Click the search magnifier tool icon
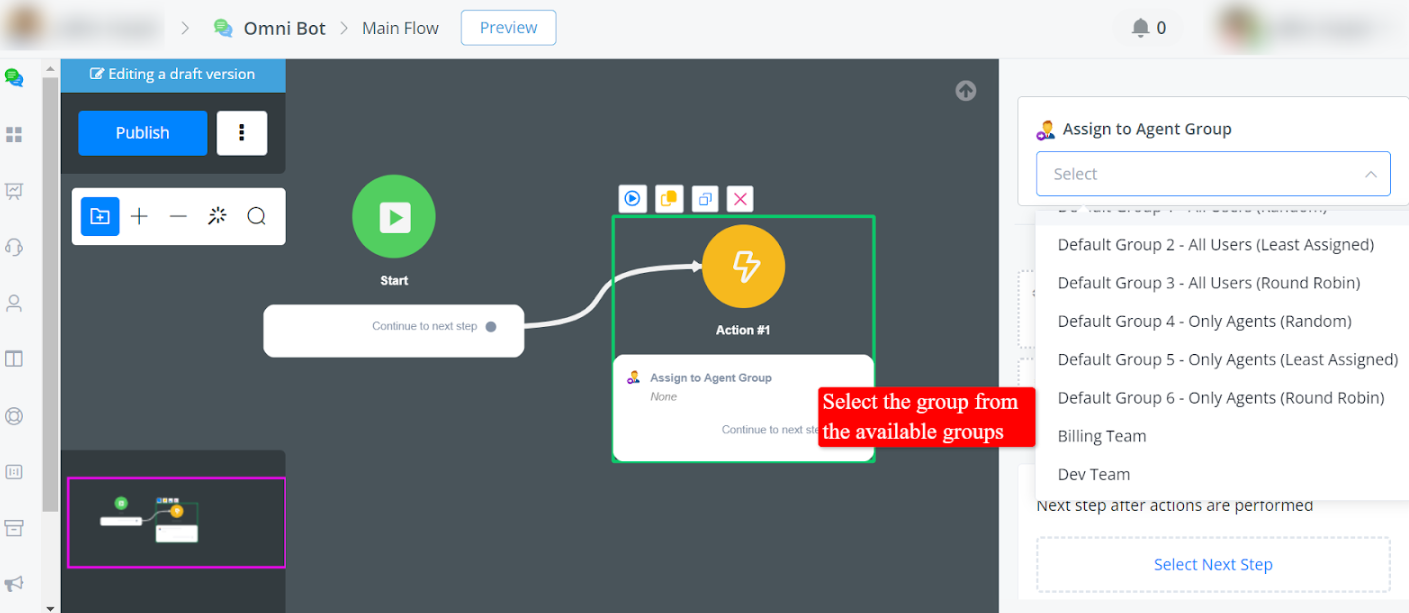This screenshot has height=613, width=1409. tap(256, 216)
